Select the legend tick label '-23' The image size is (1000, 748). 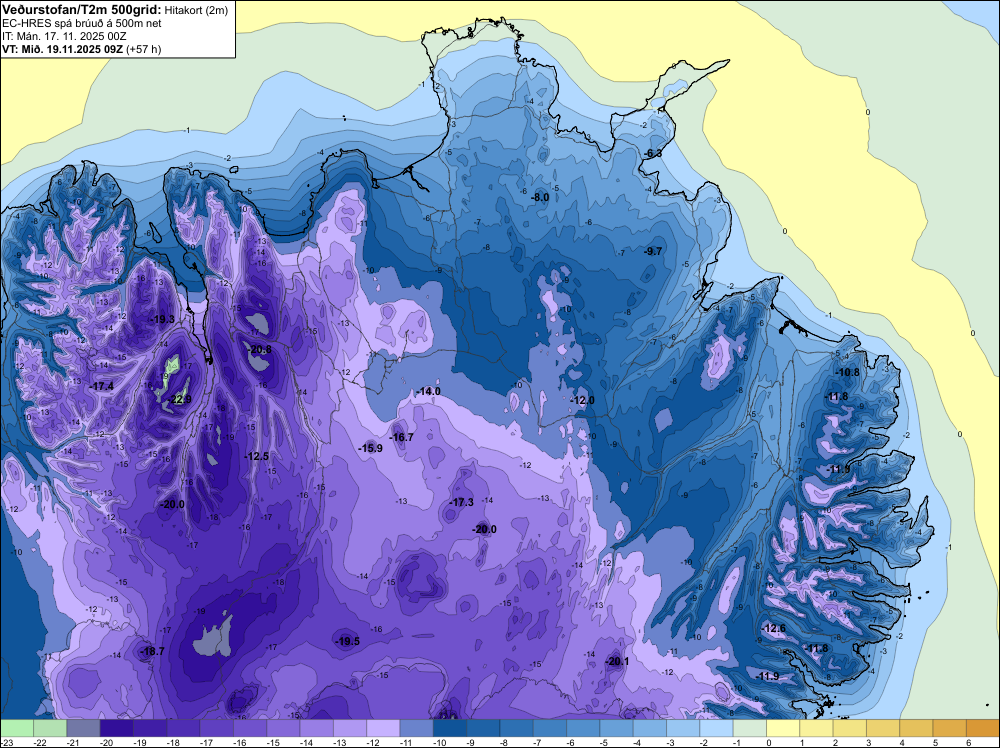coord(8,742)
